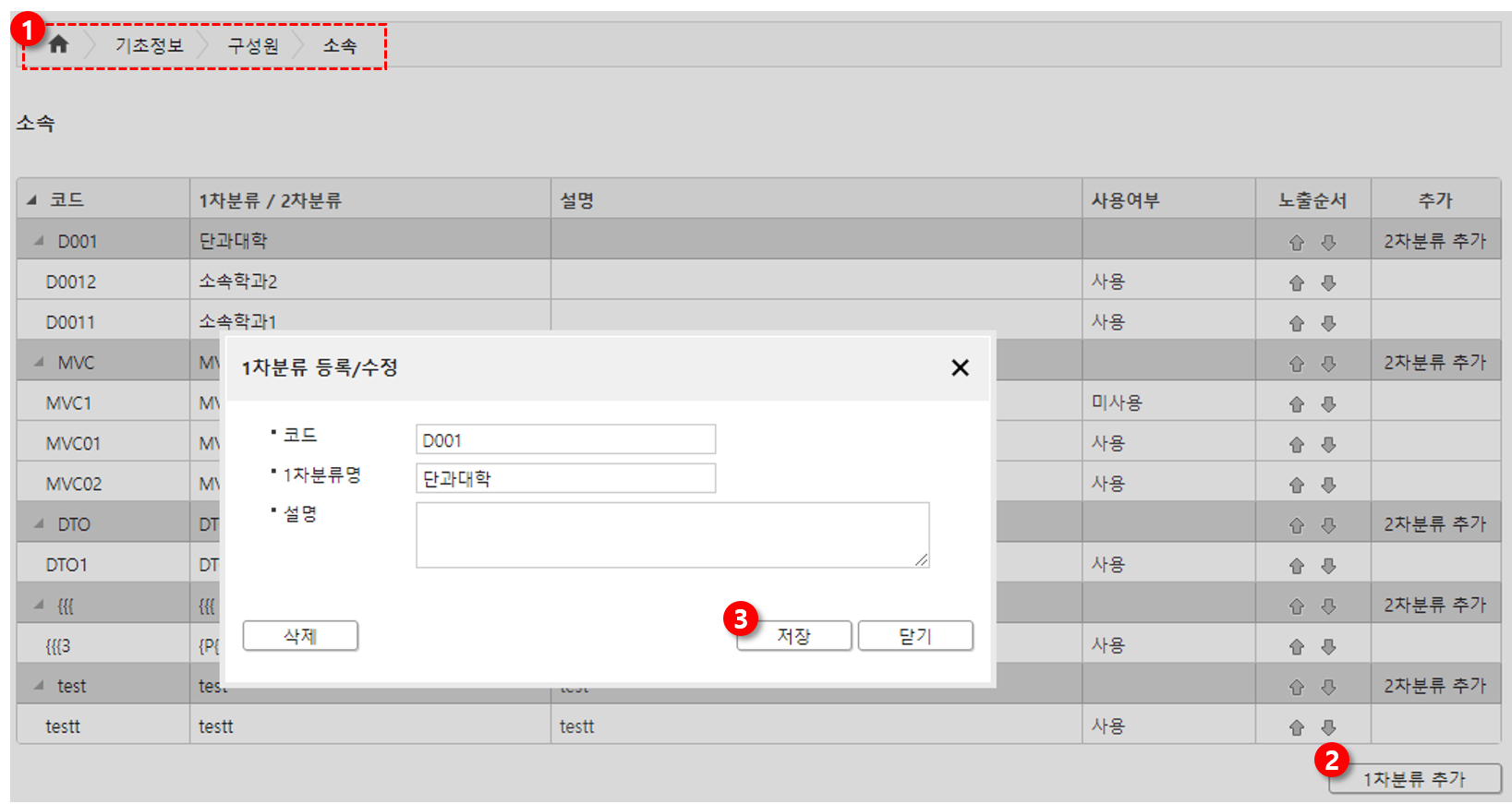Collapse the D001 group

39,241
